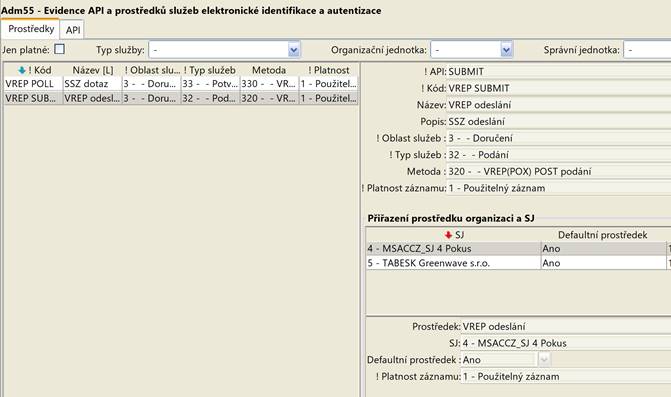The image size is (671, 397).
Task: Click the 33 - Potv... service type cell
Action: tap(210, 84)
